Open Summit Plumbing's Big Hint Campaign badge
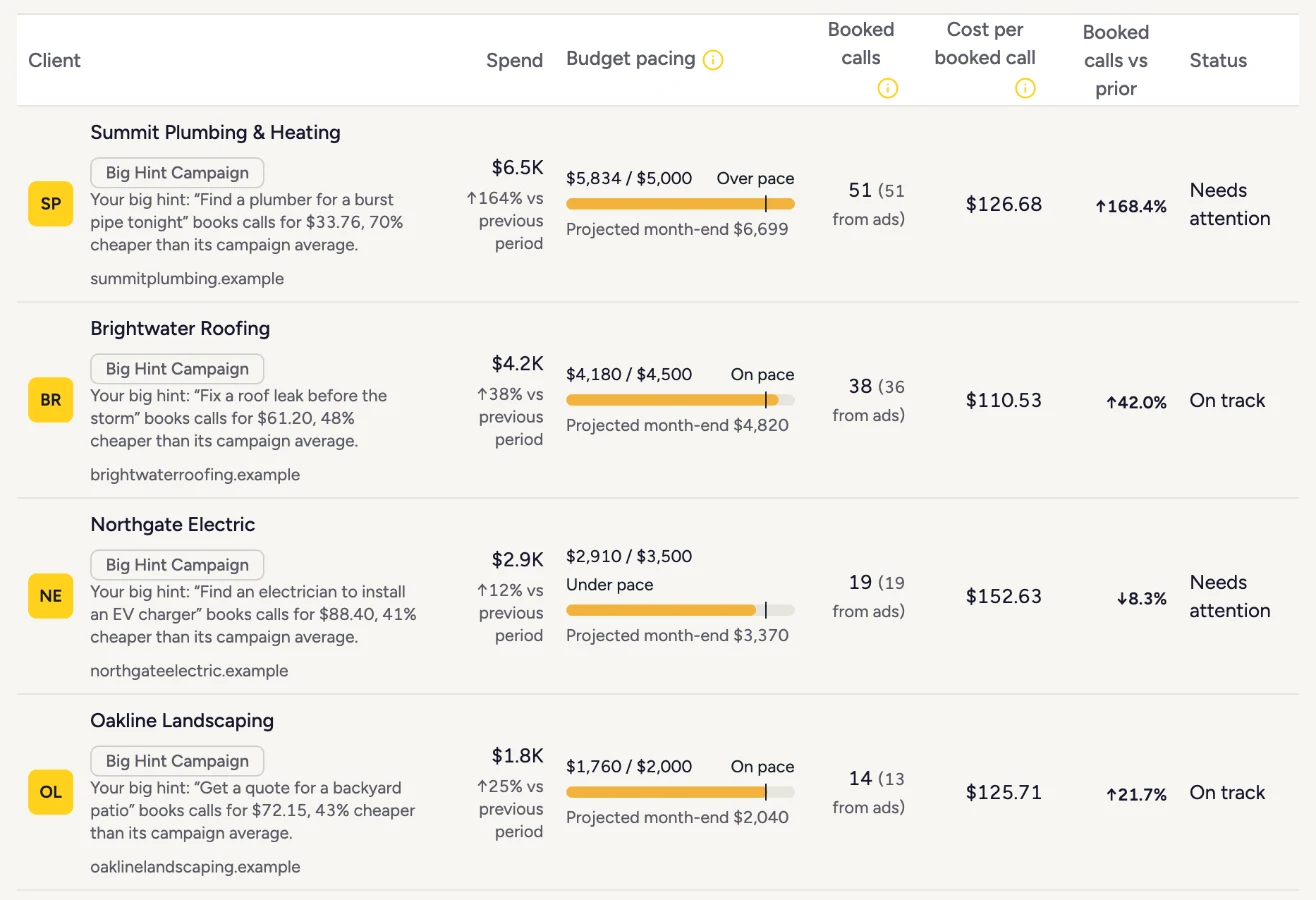Image resolution: width=1316 pixels, height=900 pixels. coord(177,173)
